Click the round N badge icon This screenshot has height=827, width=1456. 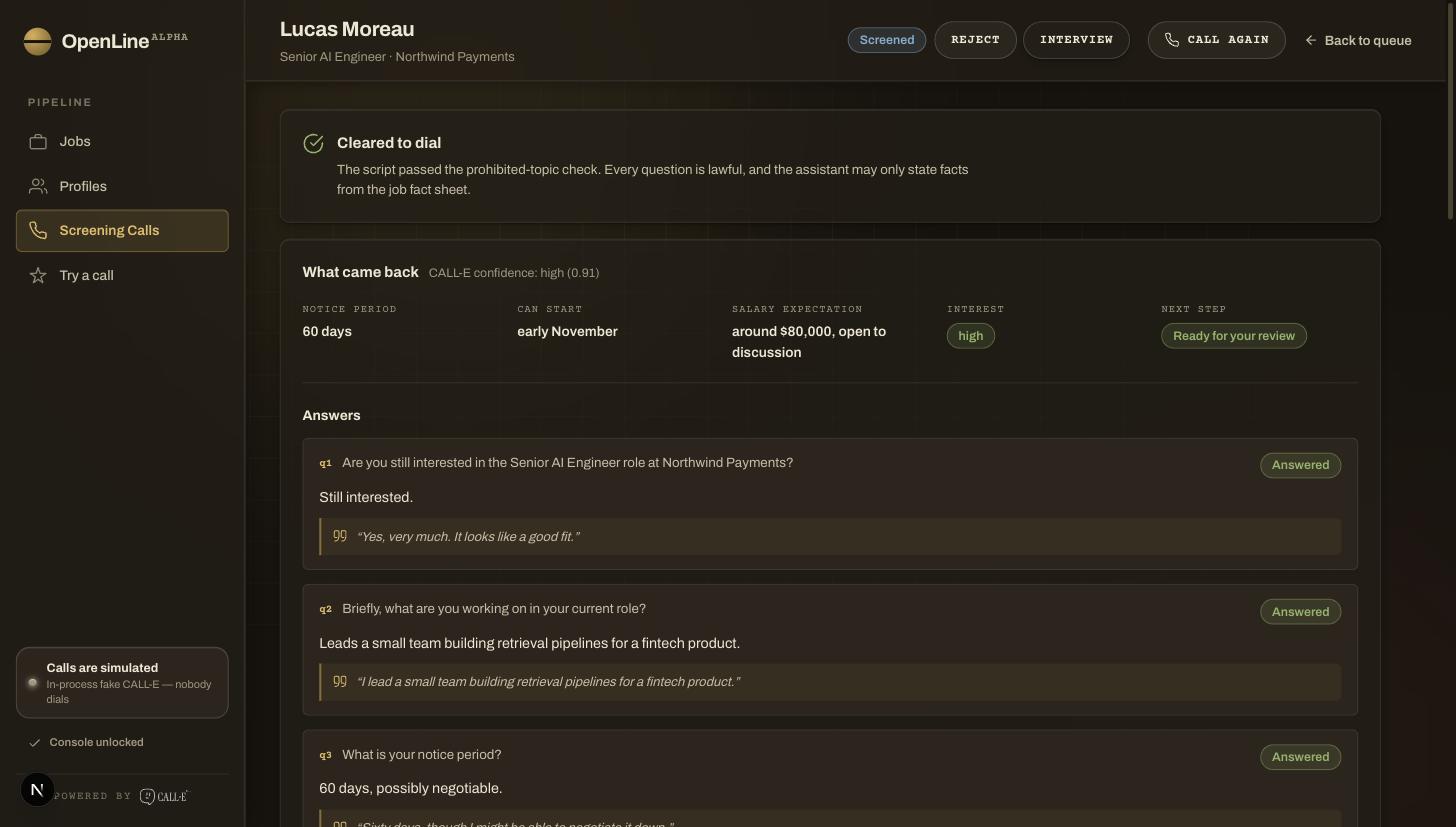point(37,790)
